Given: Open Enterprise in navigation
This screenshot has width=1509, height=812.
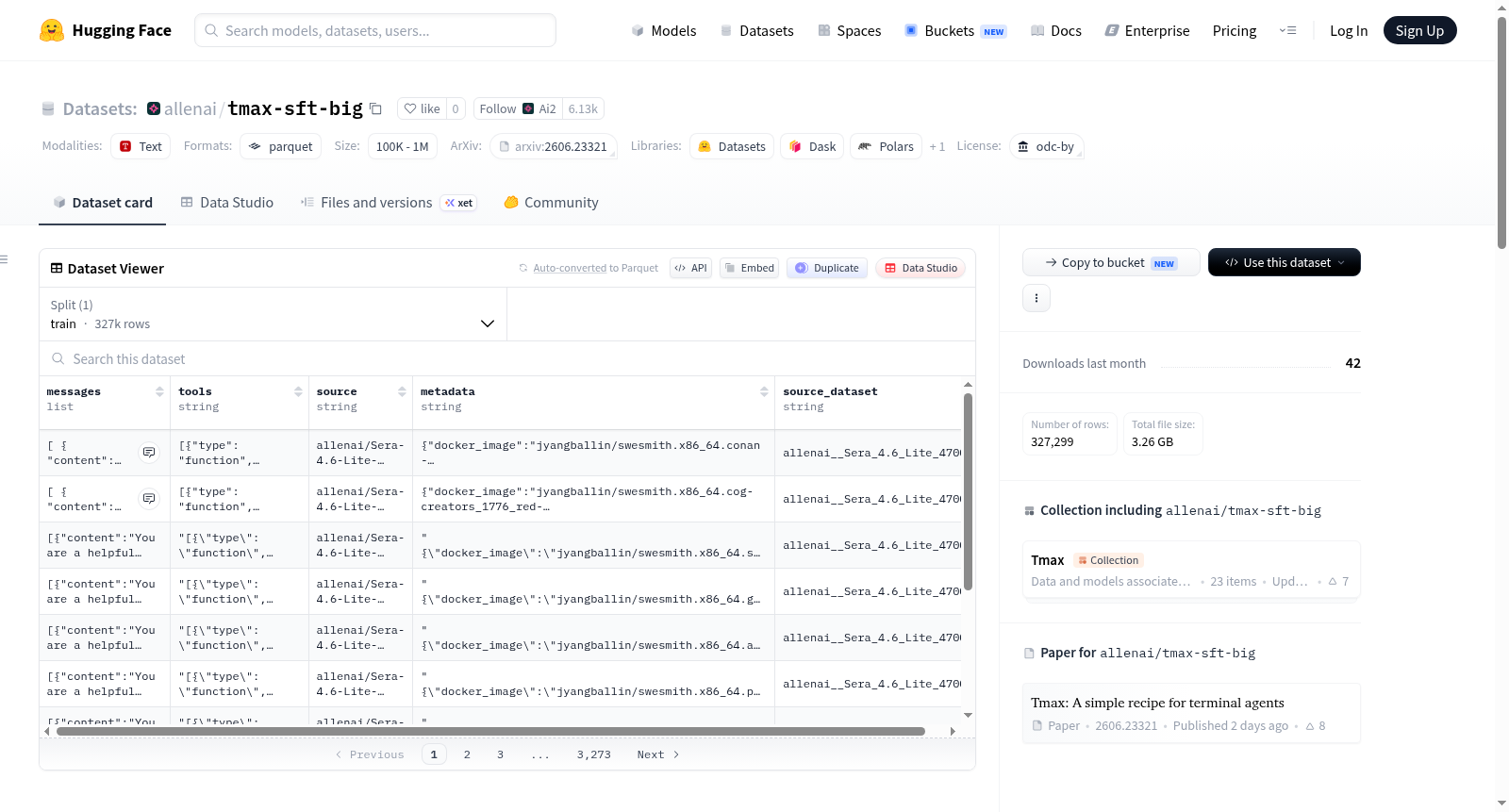Looking at the screenshot, I should point(1147,30).
